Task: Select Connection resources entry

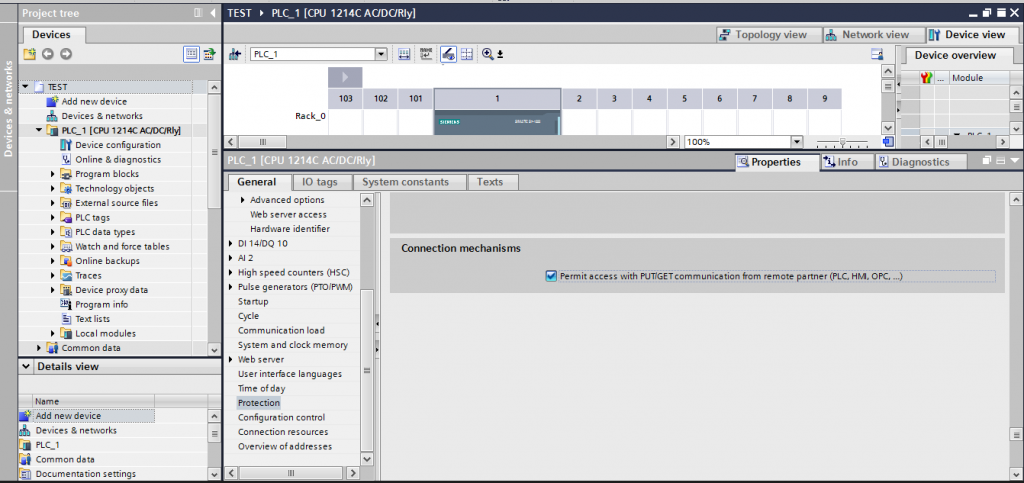Action: pos(283,432)
